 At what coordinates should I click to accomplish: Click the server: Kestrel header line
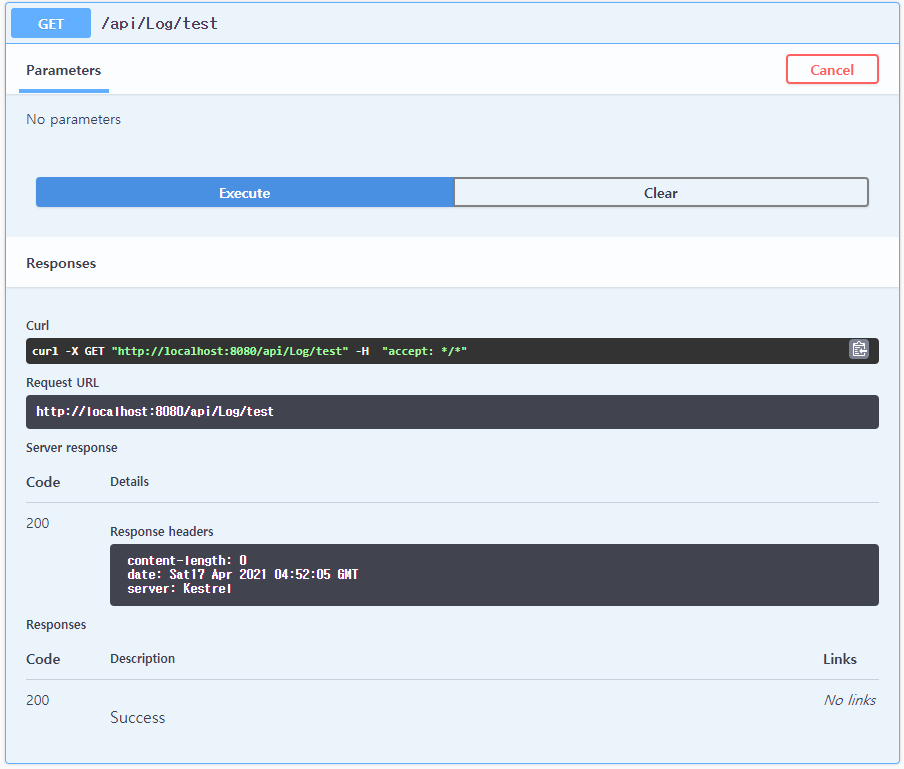coord(179,589)
